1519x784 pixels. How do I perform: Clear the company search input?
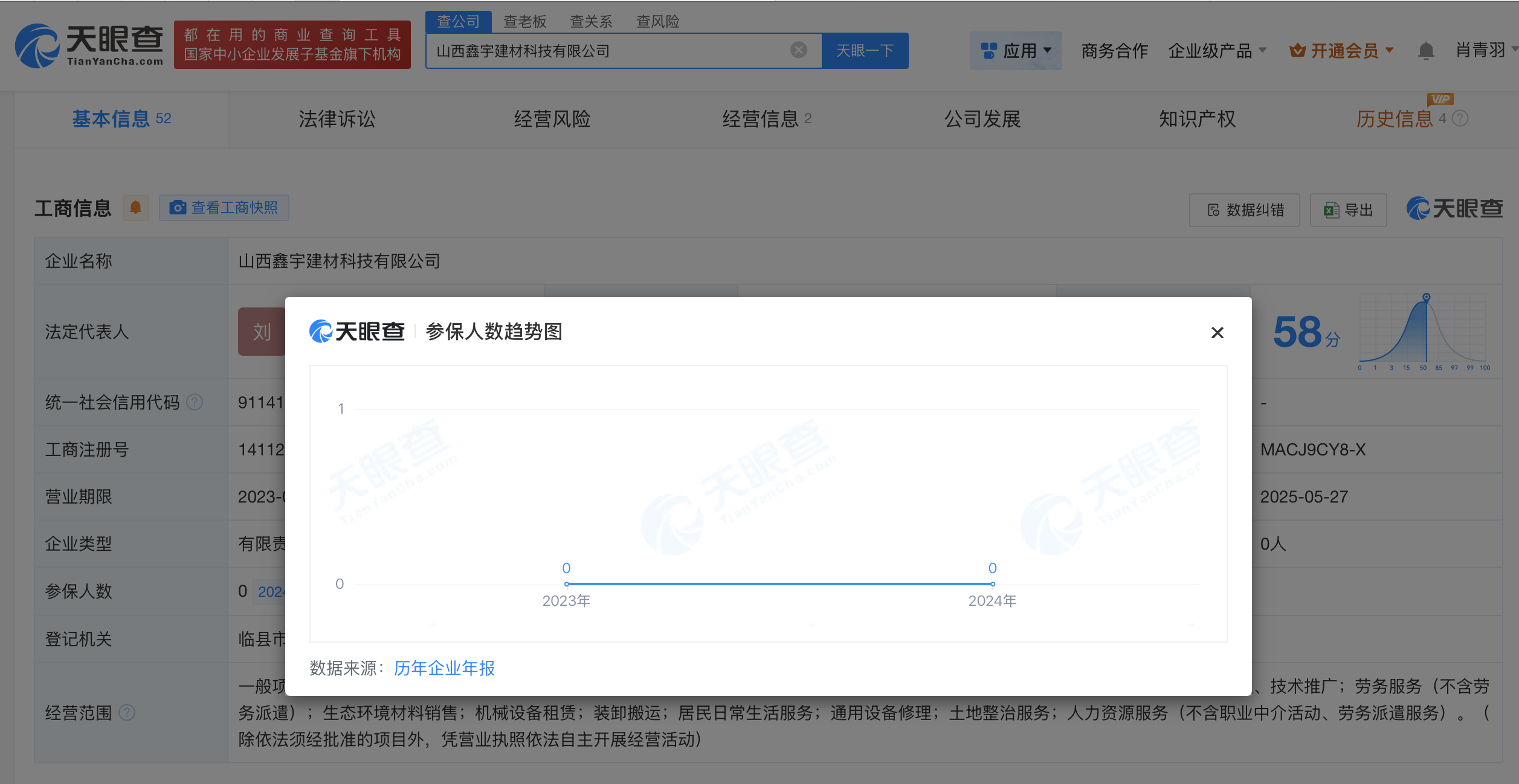pos(798,50)
